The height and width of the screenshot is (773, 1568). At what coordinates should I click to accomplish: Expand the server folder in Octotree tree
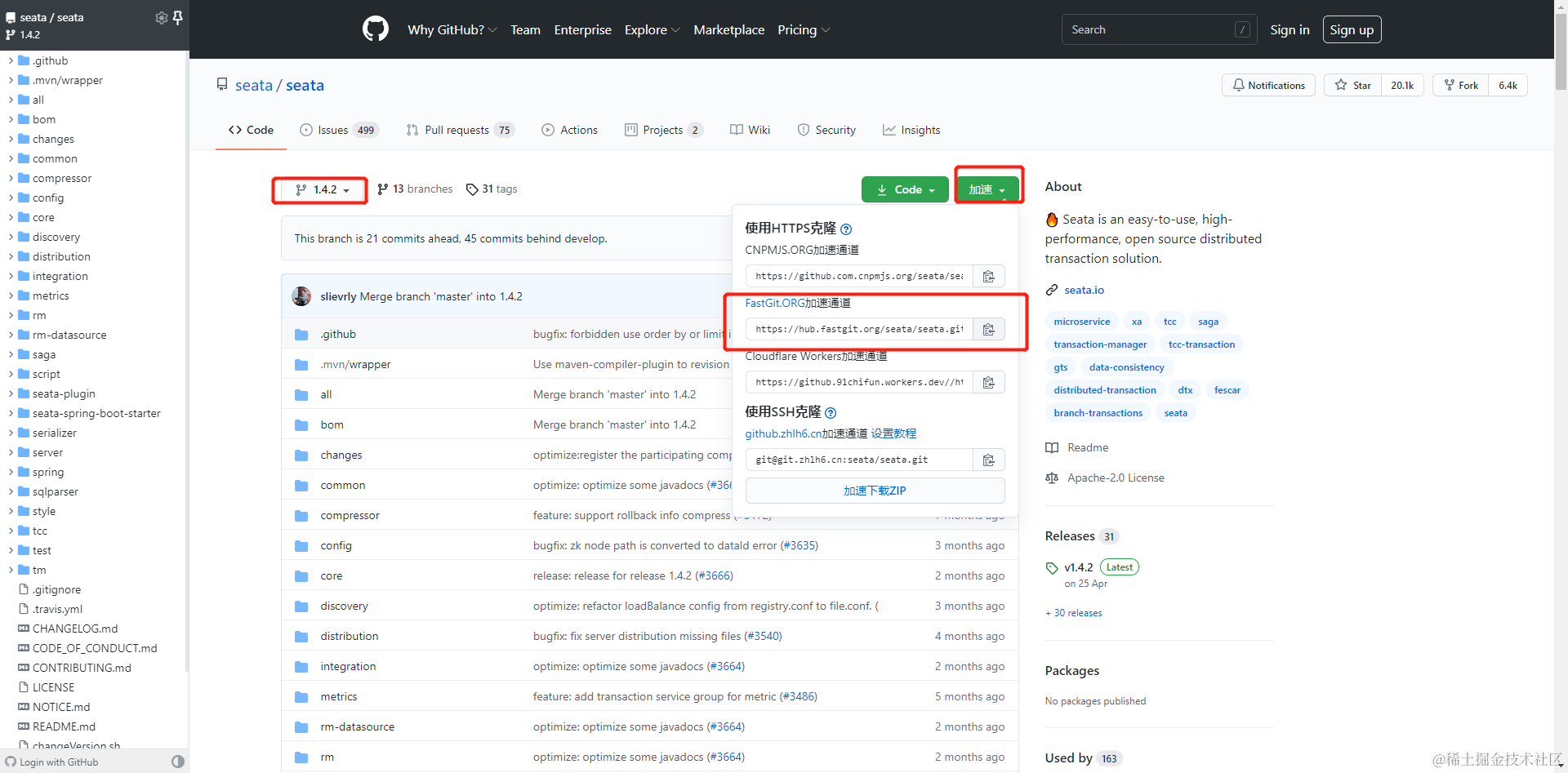(11, 452)
